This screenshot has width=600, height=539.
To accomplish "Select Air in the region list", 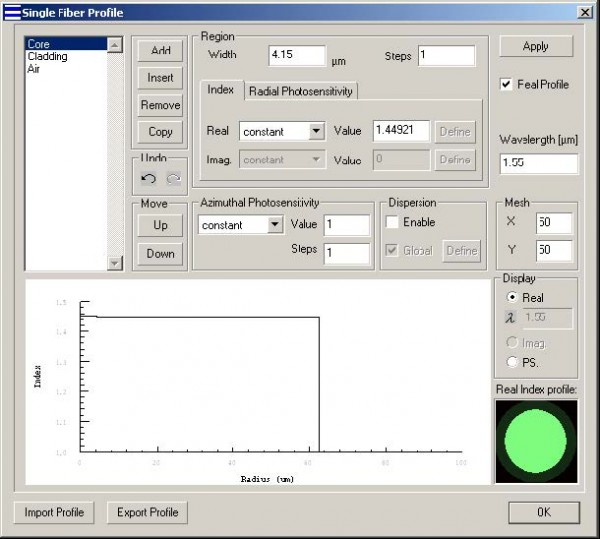I will [x=65, y=69].
